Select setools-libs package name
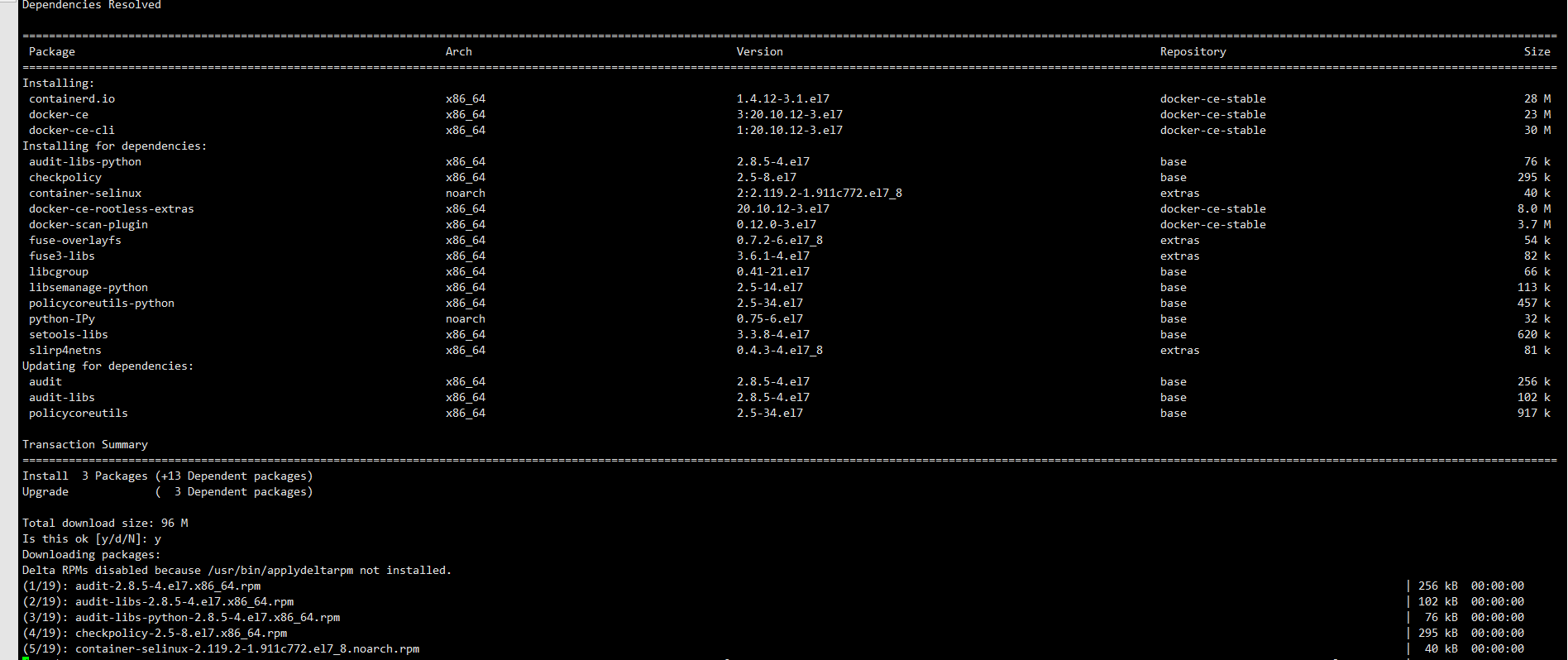This screenshot has height=660, width=1568. (x=69, y=334)
